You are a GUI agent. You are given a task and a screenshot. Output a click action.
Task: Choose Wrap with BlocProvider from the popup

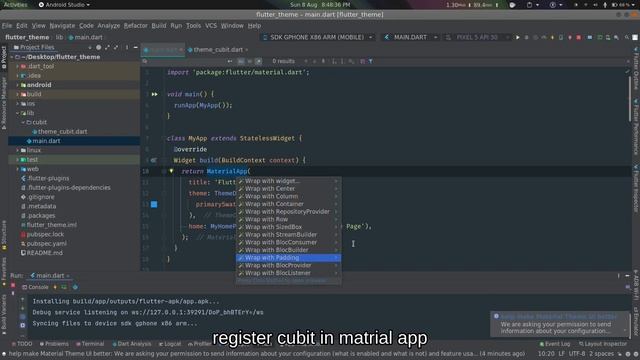pos(288,266)
